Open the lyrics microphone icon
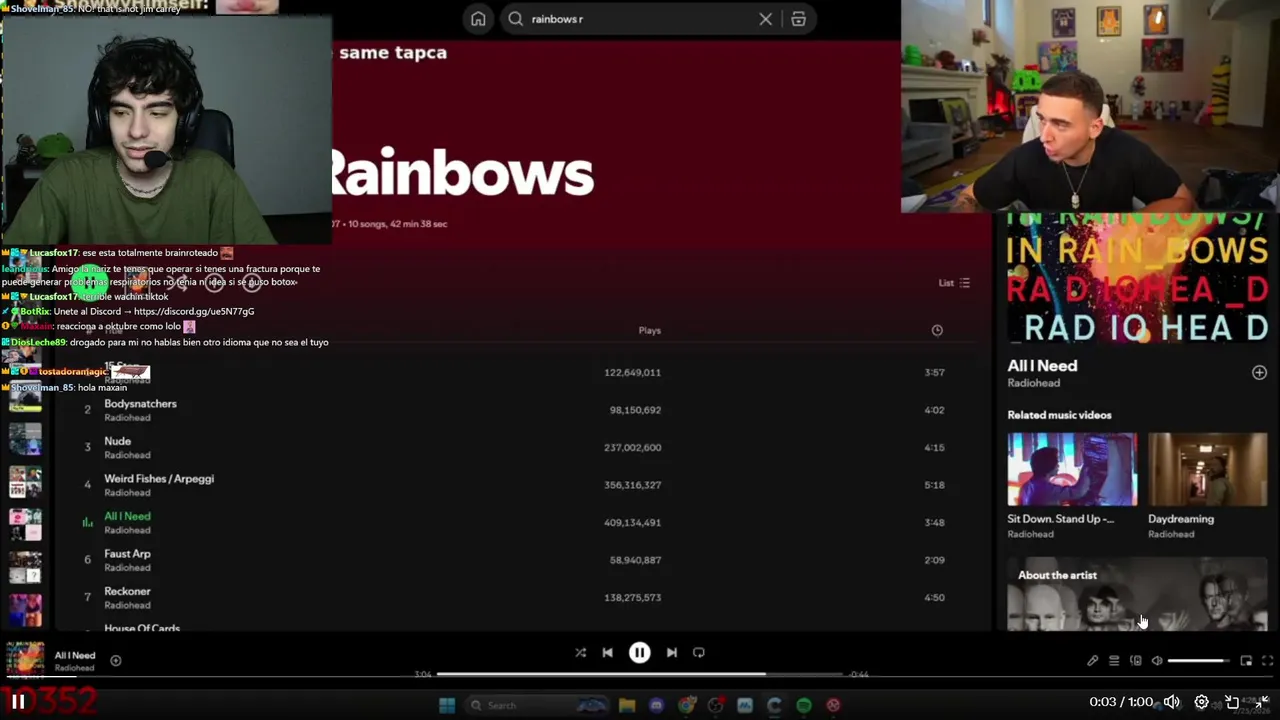1280x720 pixels. 1093,660
